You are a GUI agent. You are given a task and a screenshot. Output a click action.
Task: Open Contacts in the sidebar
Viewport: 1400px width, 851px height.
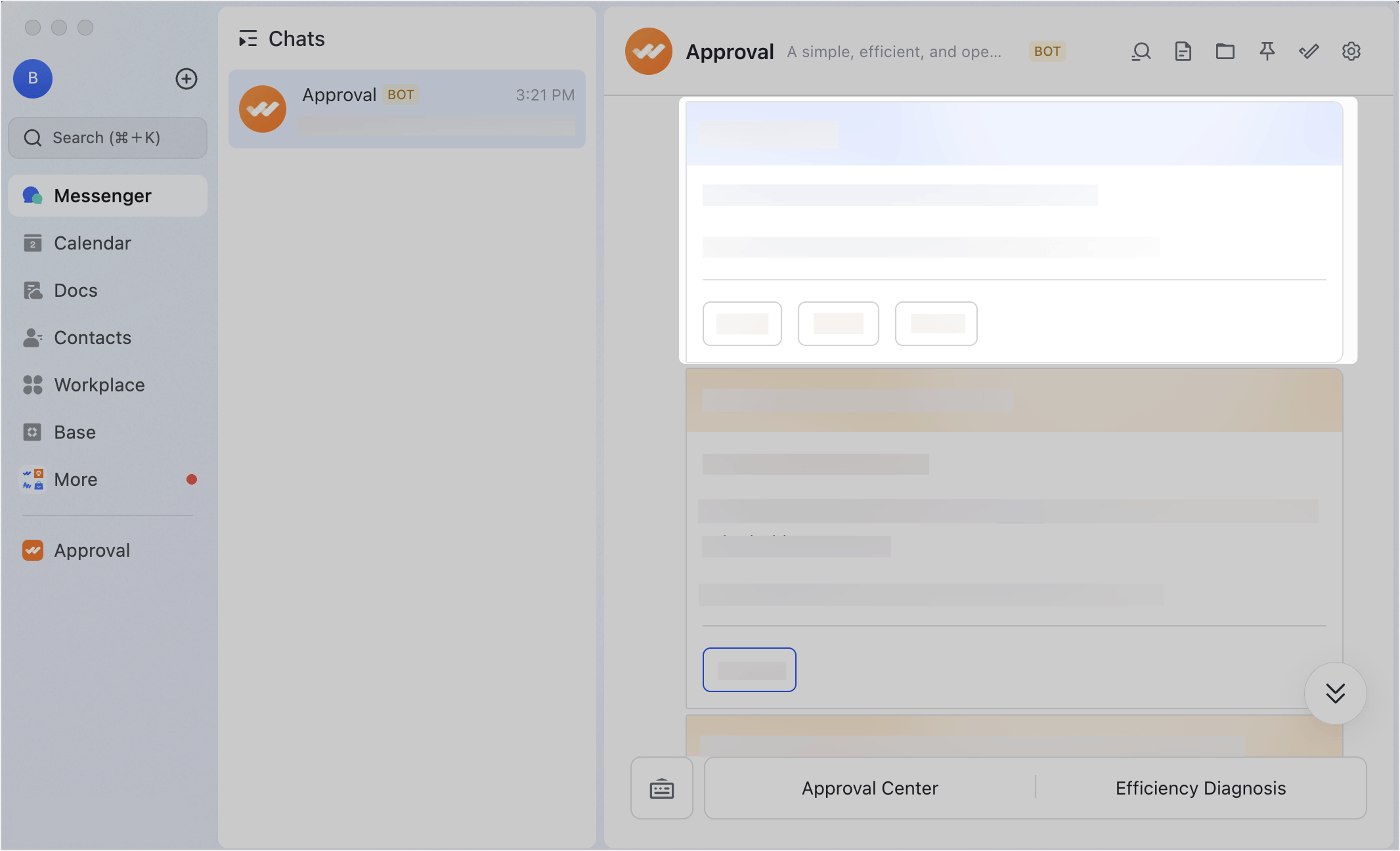[x=92, y=338]
